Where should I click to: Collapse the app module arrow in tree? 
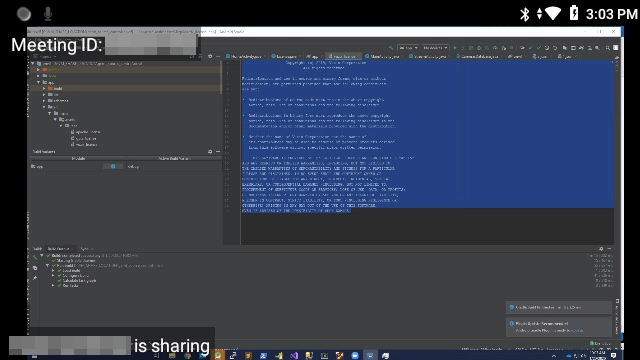click(x=39, y=82)
